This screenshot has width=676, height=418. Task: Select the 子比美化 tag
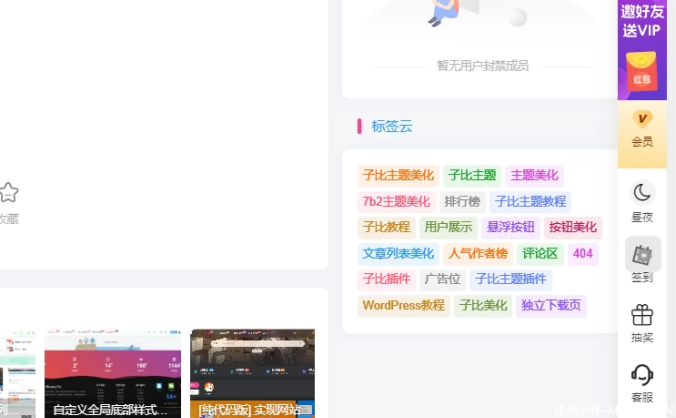(x=483, y=306)
